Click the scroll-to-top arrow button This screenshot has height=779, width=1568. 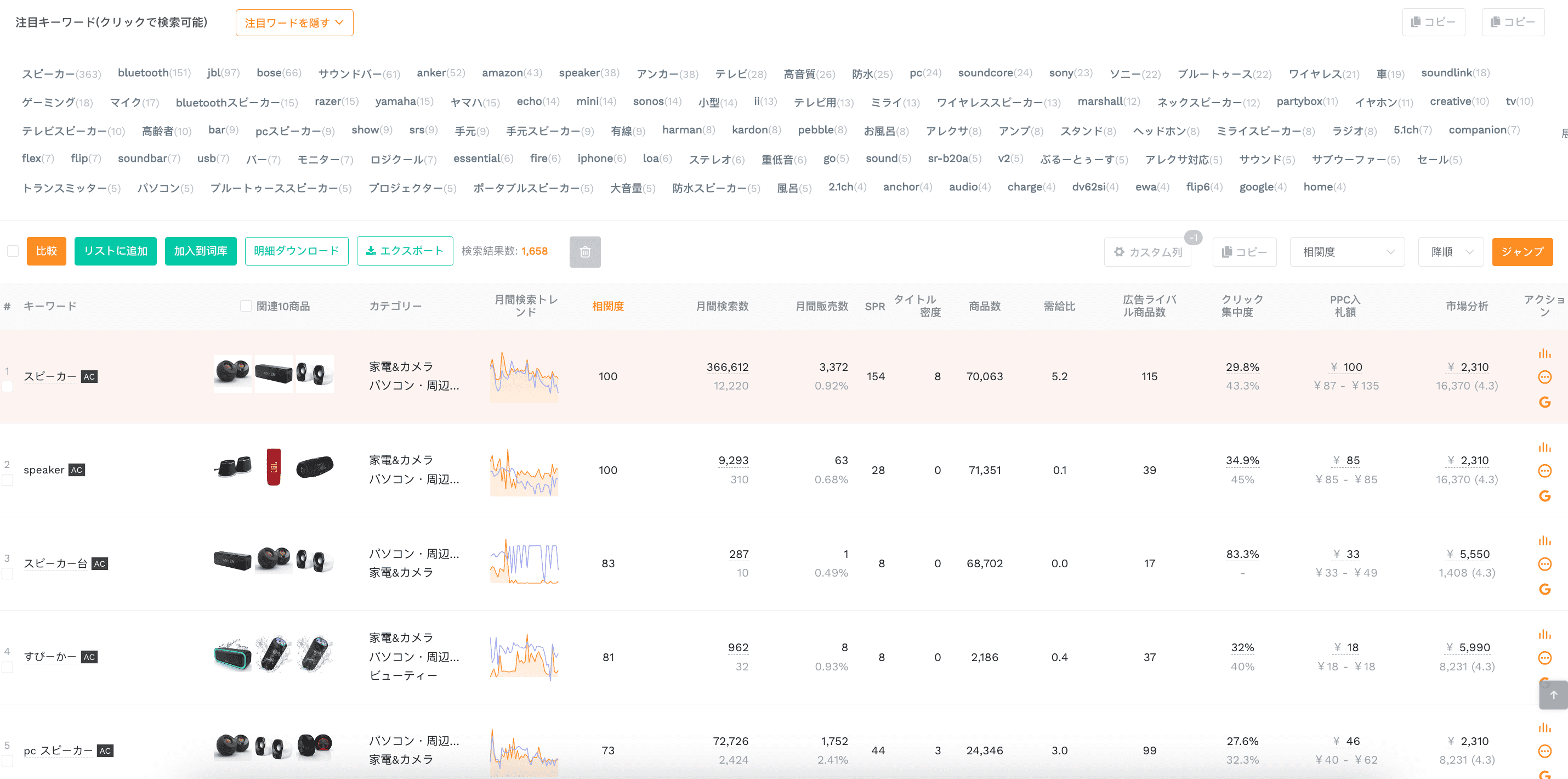1553,695
